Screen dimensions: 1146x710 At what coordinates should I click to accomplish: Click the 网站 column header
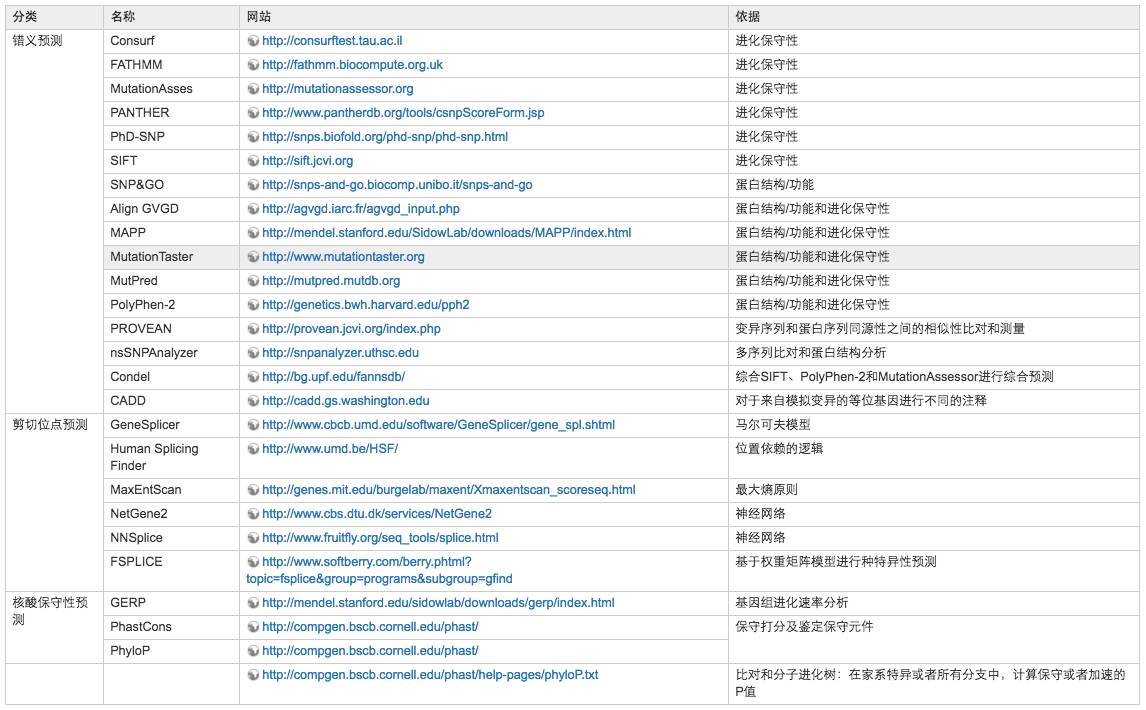(259, 17)
